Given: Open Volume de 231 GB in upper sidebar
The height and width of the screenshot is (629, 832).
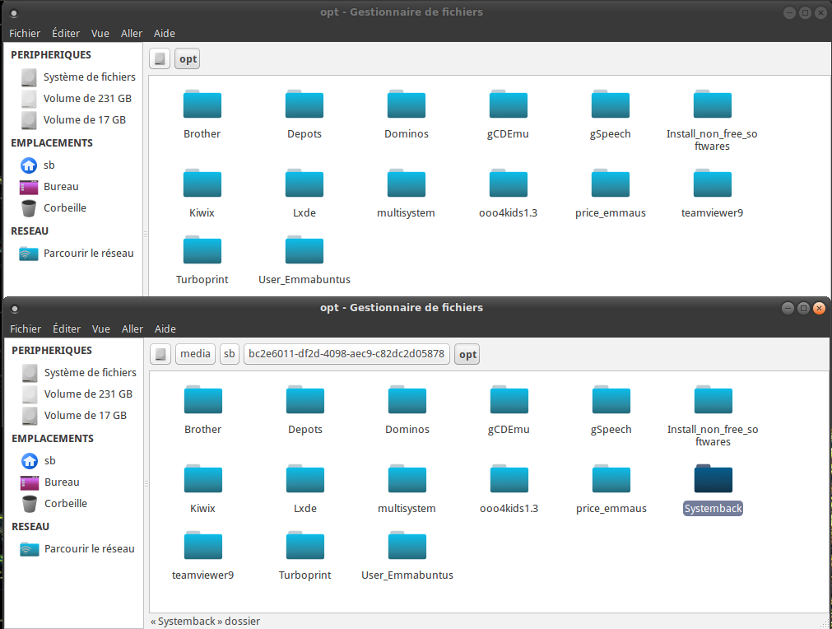Looking at the screenshot, I should click(x=77, y=98).
